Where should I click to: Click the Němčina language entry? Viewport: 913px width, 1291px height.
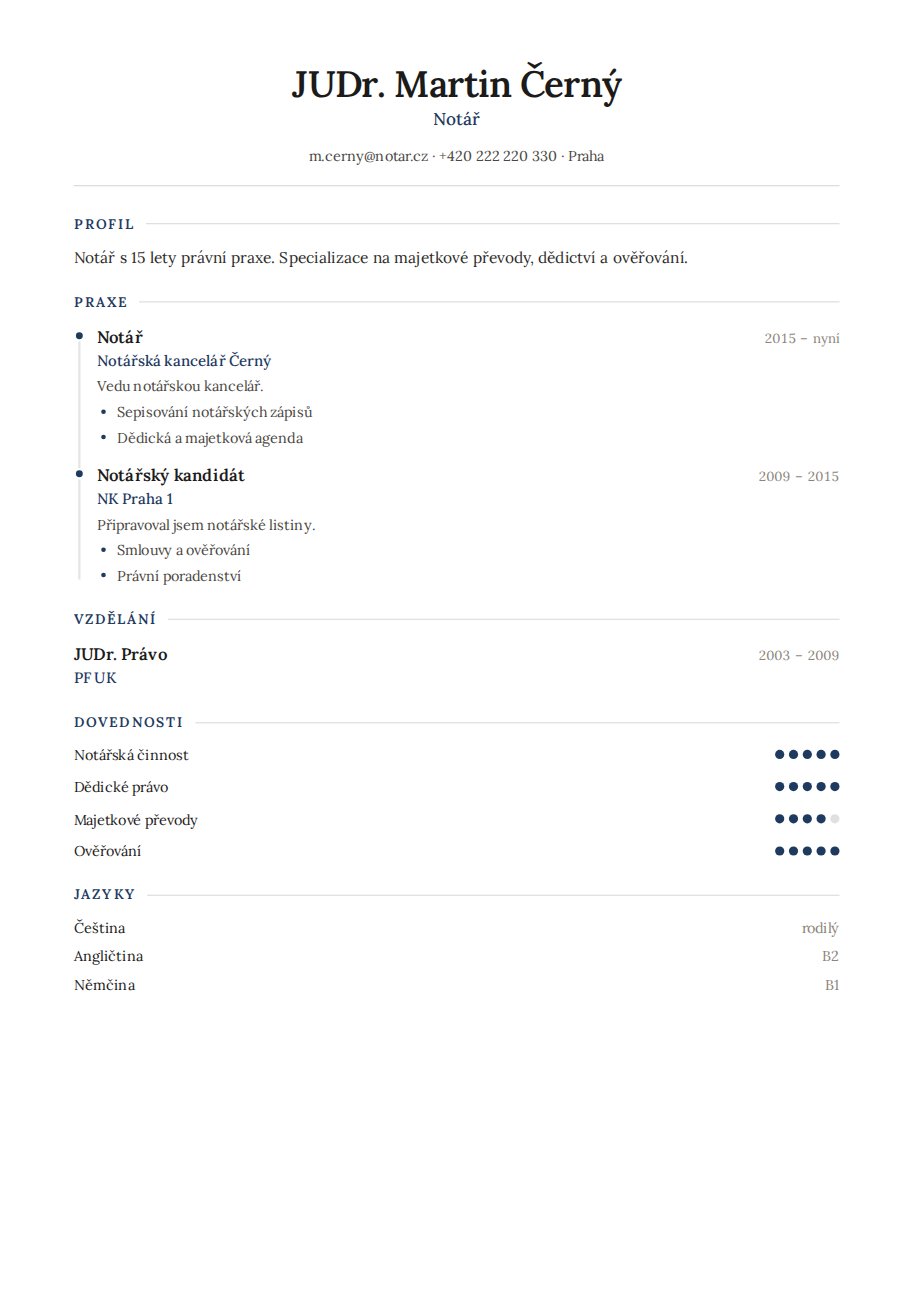coord(104,985)
